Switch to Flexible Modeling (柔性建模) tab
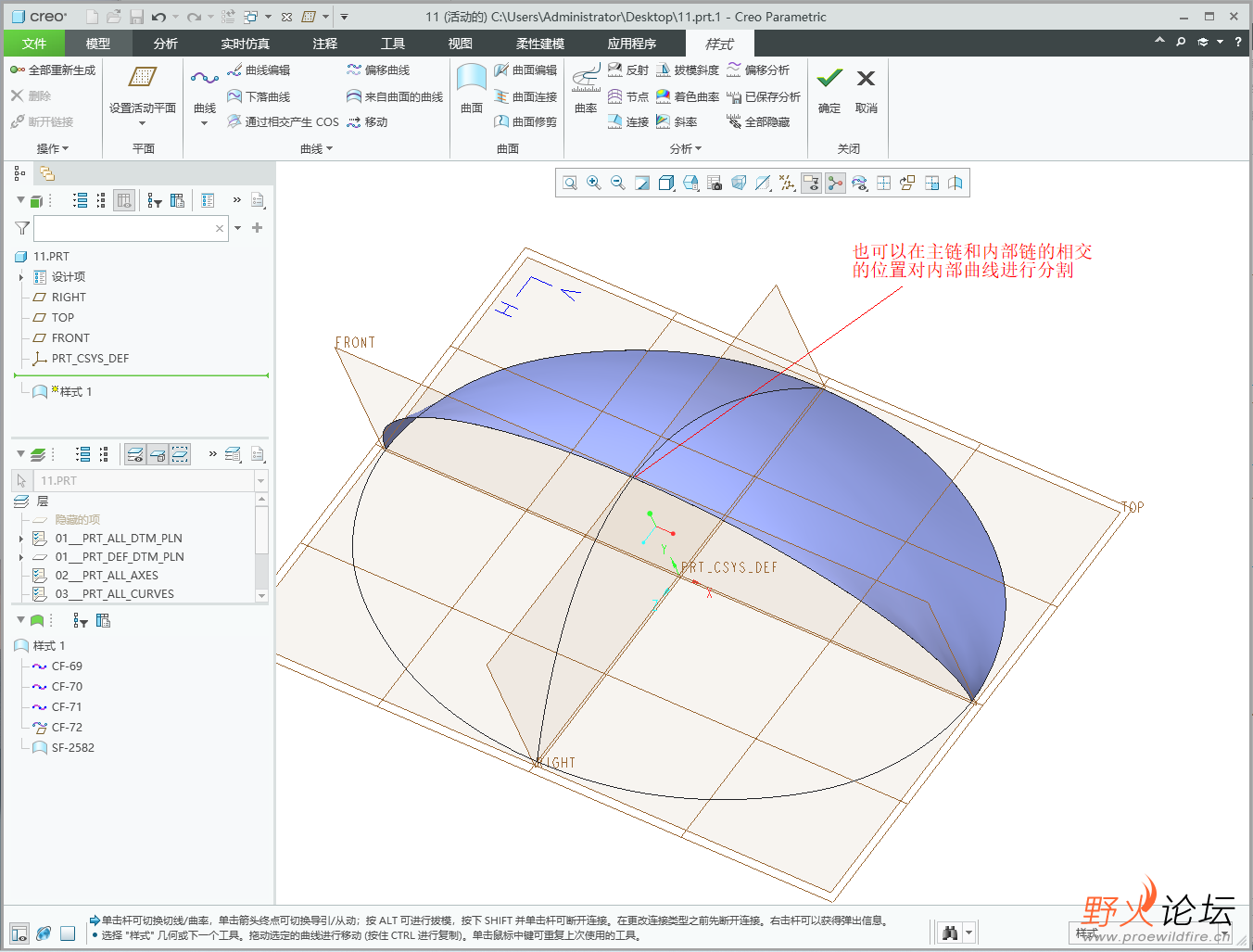 tap(540, 44)
